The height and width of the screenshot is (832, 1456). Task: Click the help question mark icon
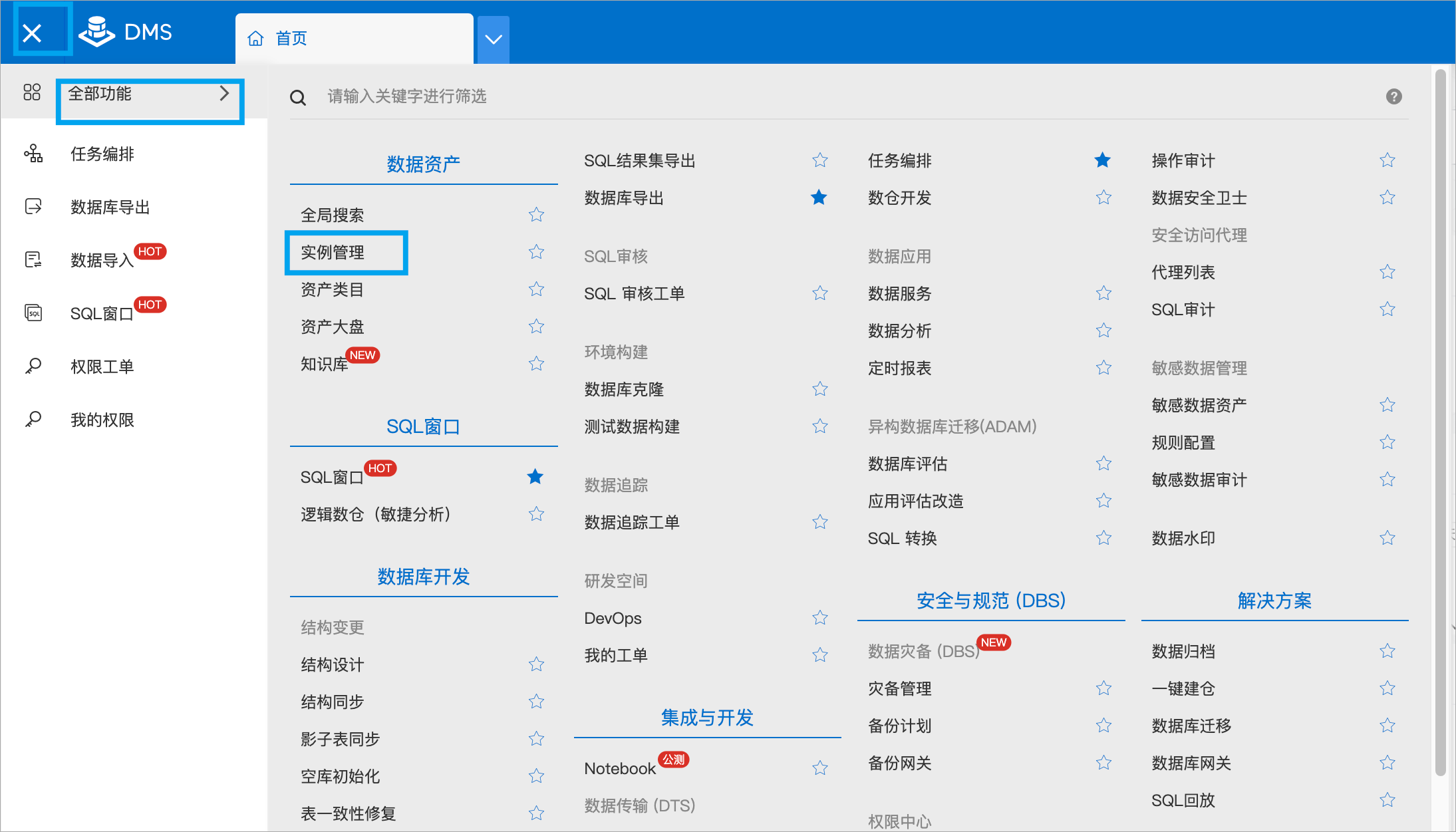pos(1393,97)
